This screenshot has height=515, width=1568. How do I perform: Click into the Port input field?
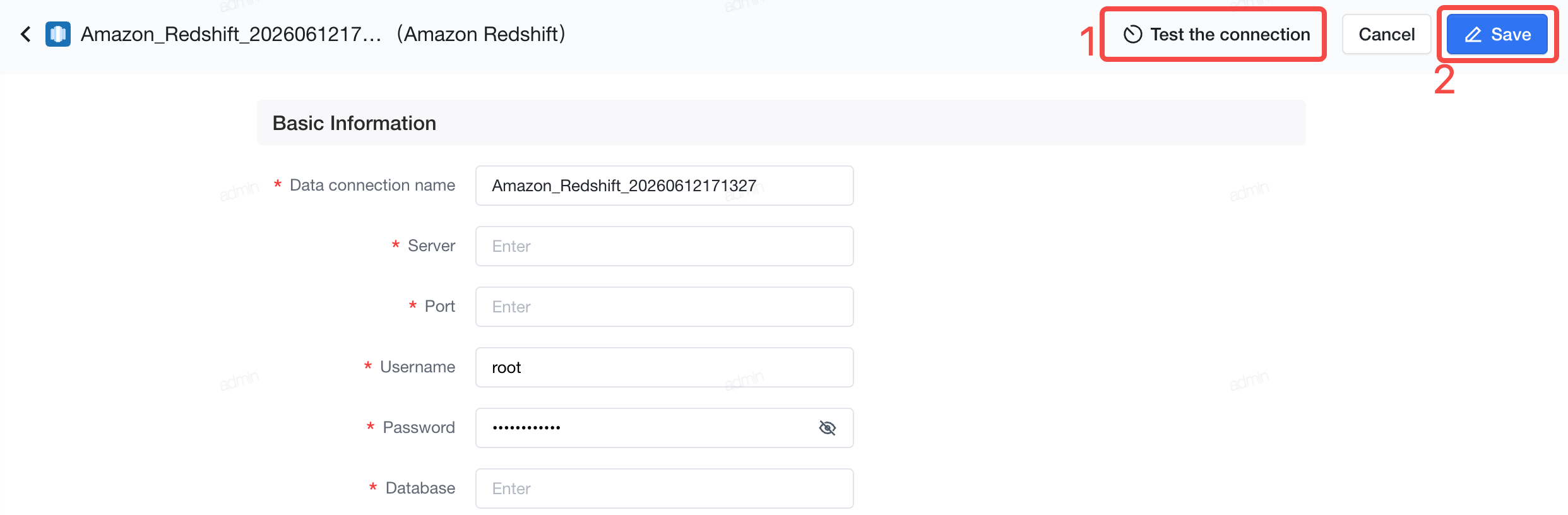664,307
